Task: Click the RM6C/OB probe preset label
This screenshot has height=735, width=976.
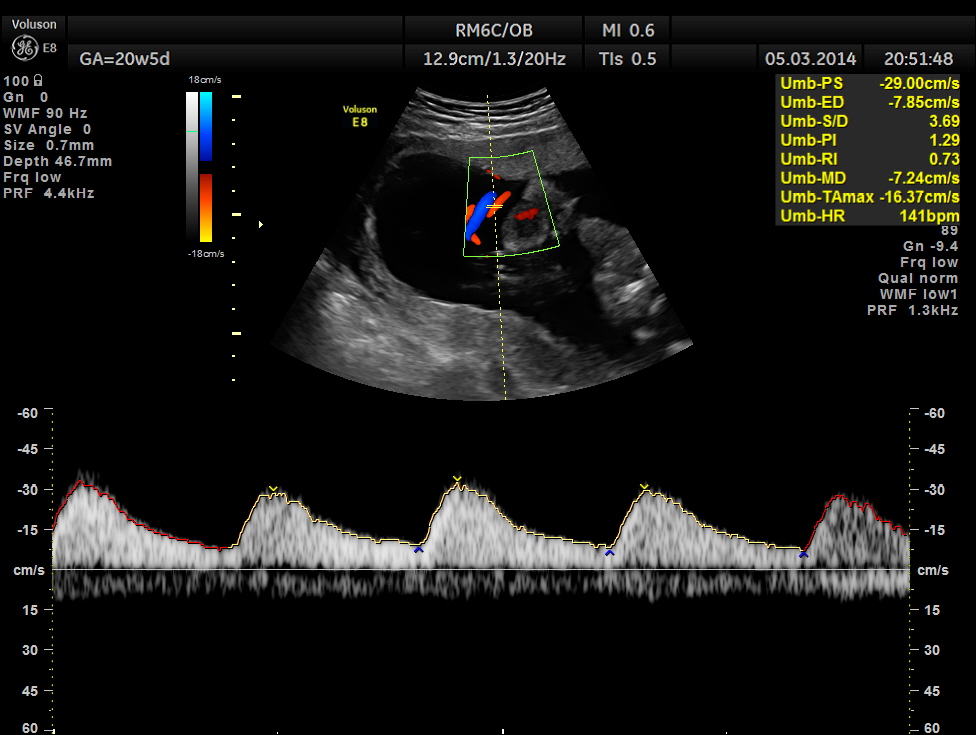Action: click(494, 29)
